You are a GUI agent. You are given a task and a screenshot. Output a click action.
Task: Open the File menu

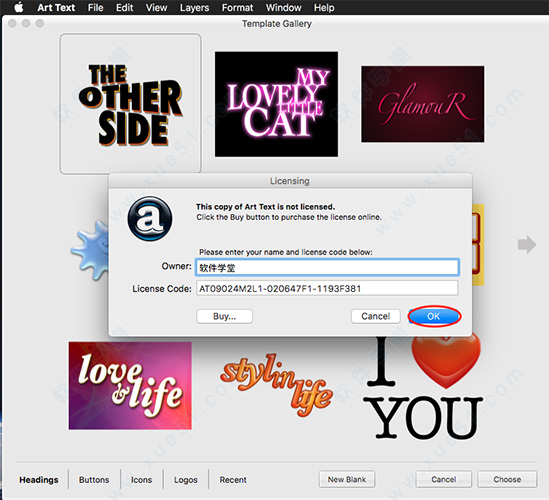[x=95, y=7]
